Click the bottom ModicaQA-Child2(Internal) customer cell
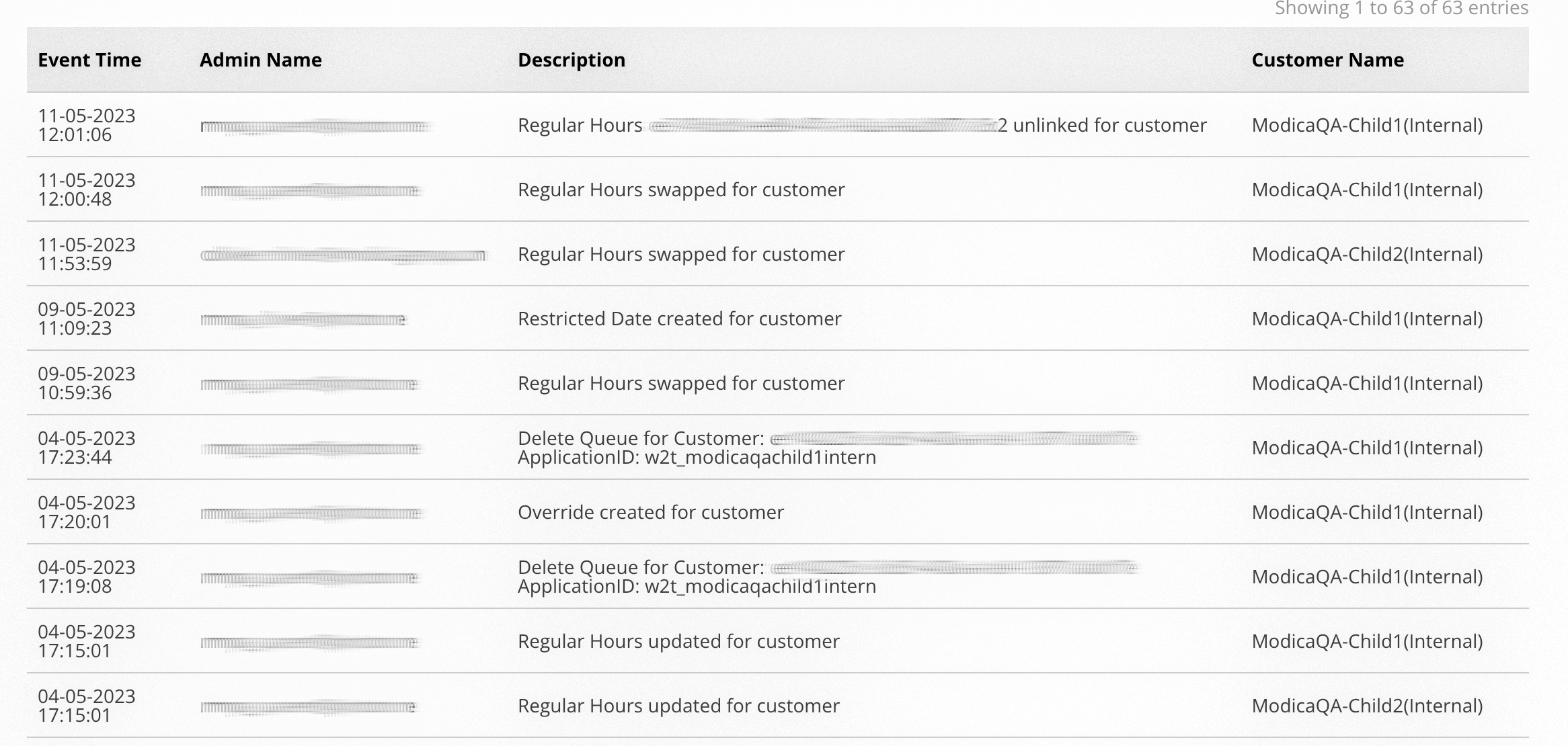This screenshot has width=1568, height=746. pyautogui.click(x=1368, y=706)
